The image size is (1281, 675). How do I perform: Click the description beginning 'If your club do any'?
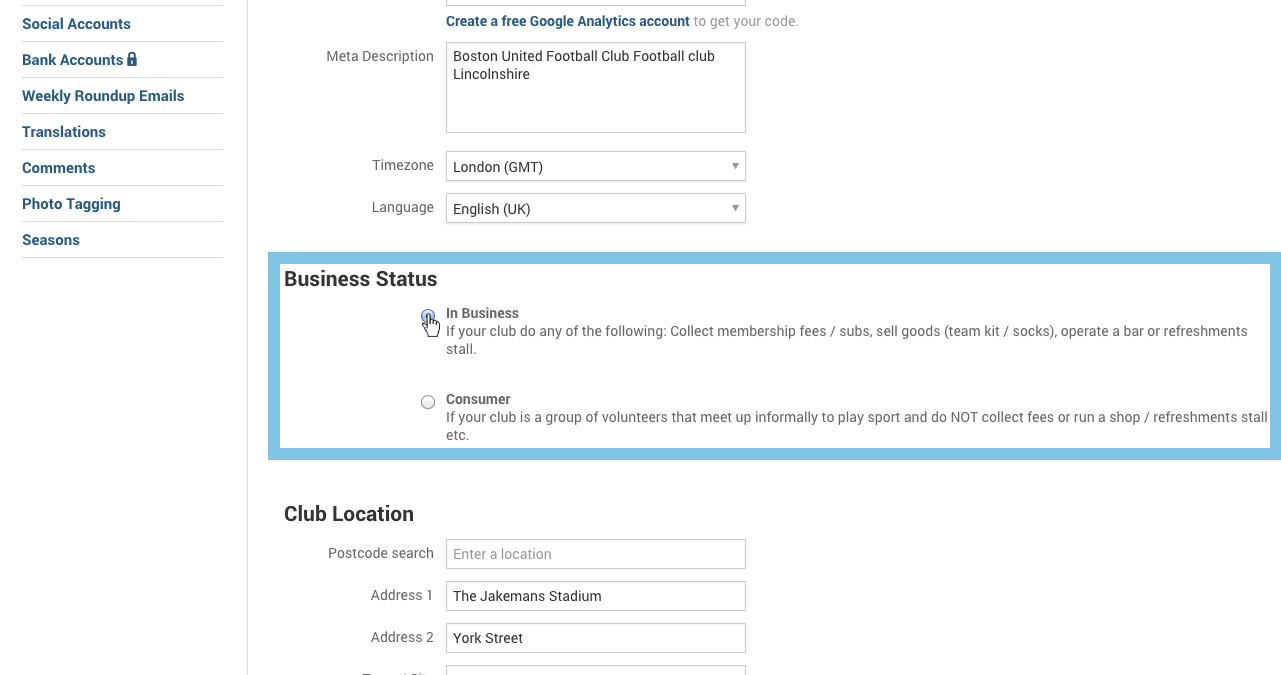847,340
